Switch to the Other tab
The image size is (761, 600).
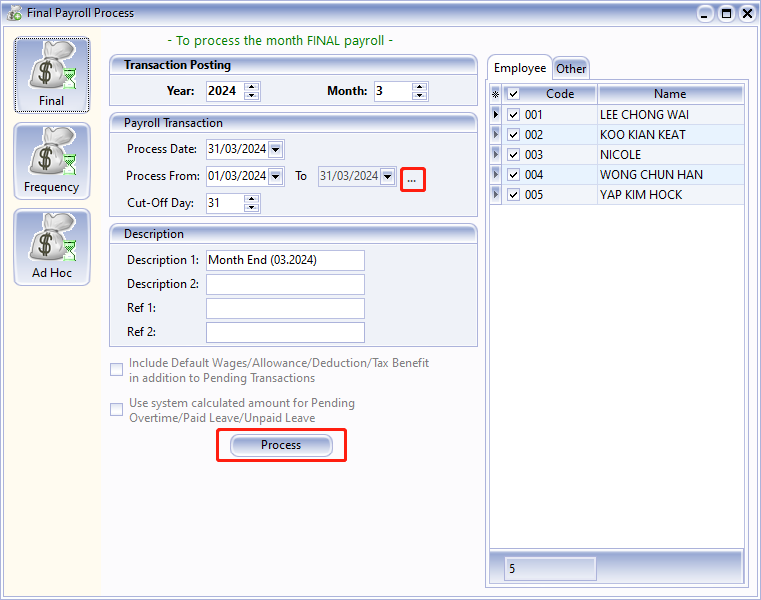pos(572,69)
